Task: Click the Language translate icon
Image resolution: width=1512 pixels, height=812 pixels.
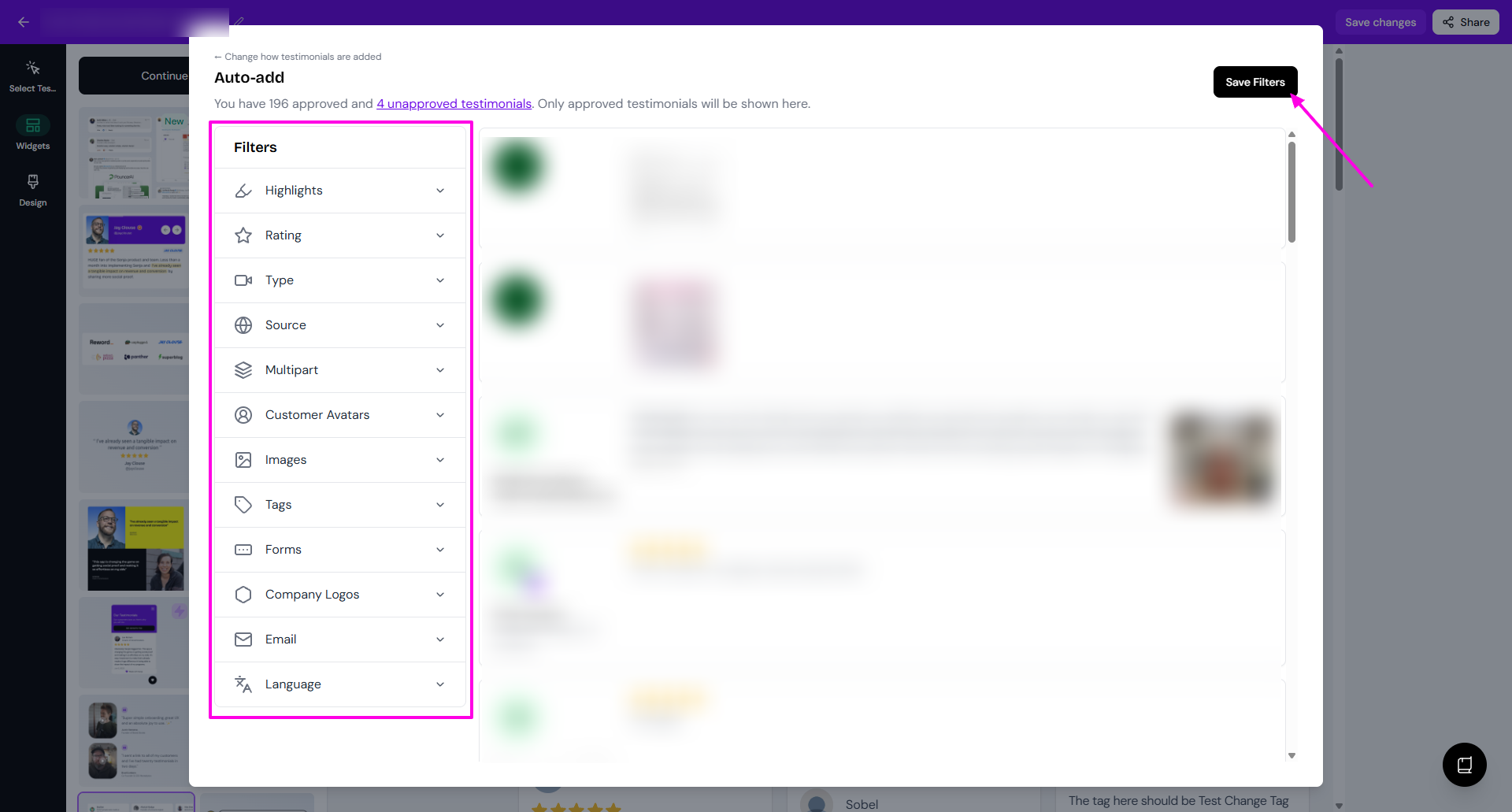Action: pyautogui.click(x=243, y=684)
